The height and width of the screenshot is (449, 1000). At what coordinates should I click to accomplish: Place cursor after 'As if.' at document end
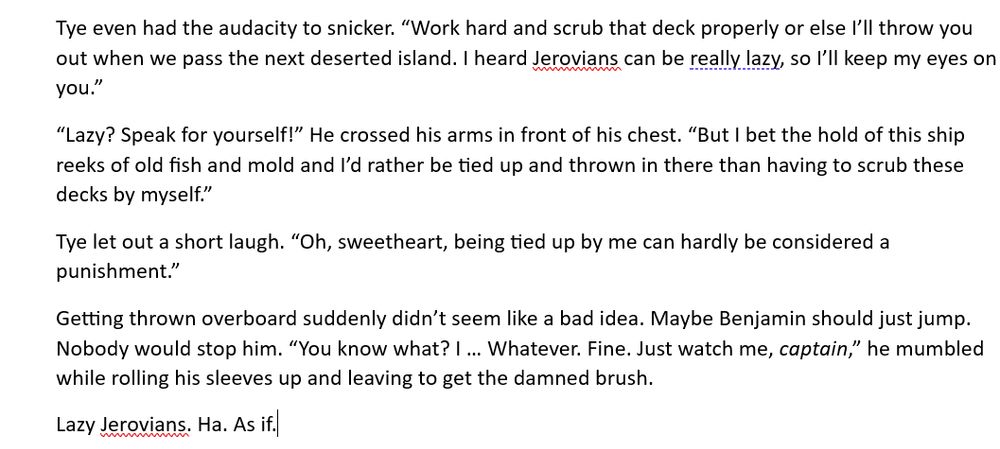(x=278, y=425)
